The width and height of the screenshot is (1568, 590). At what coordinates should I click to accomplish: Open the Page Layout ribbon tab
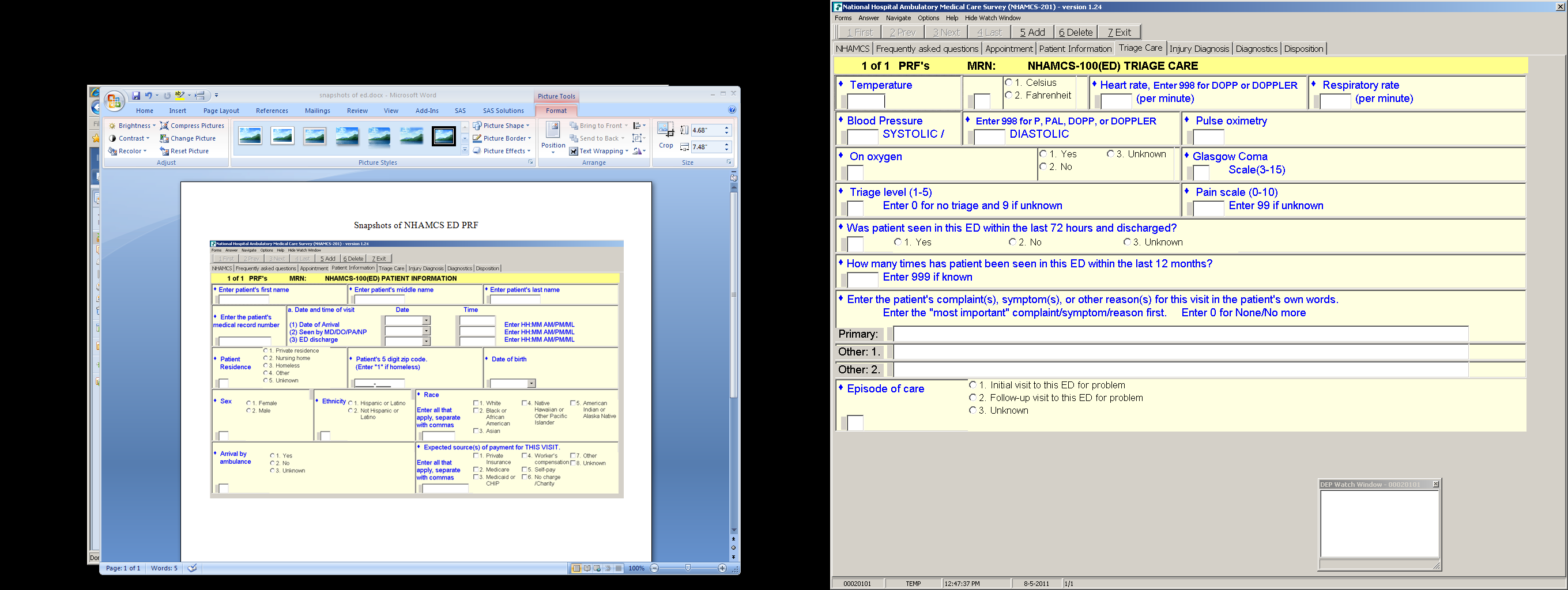(x=221, y=111)
